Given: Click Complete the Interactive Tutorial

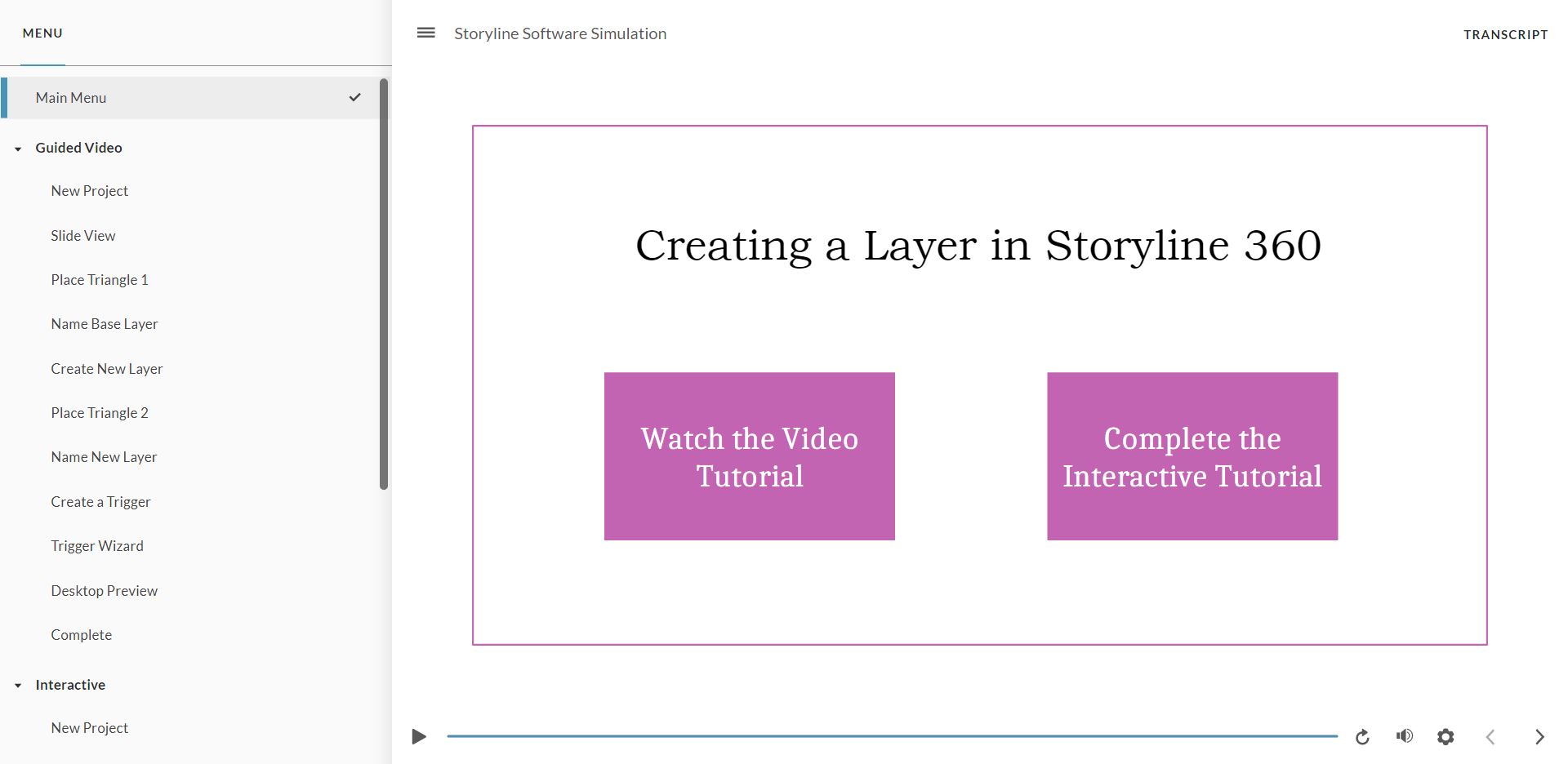Looking at the screenshot, I should point(1192,456).
